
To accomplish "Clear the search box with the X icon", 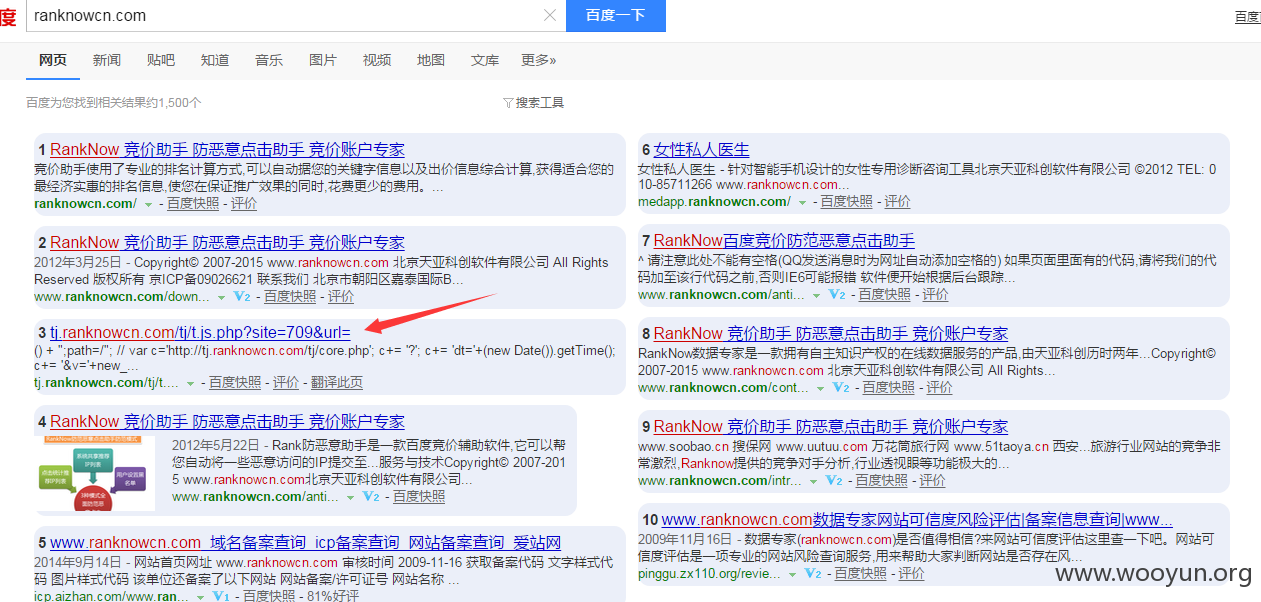I will coord(550,15).
